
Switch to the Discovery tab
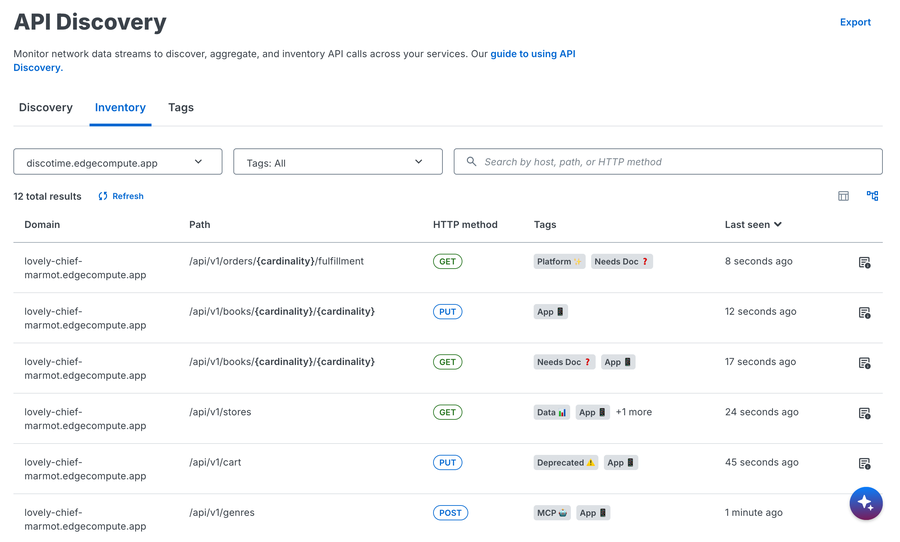[46, 108]
